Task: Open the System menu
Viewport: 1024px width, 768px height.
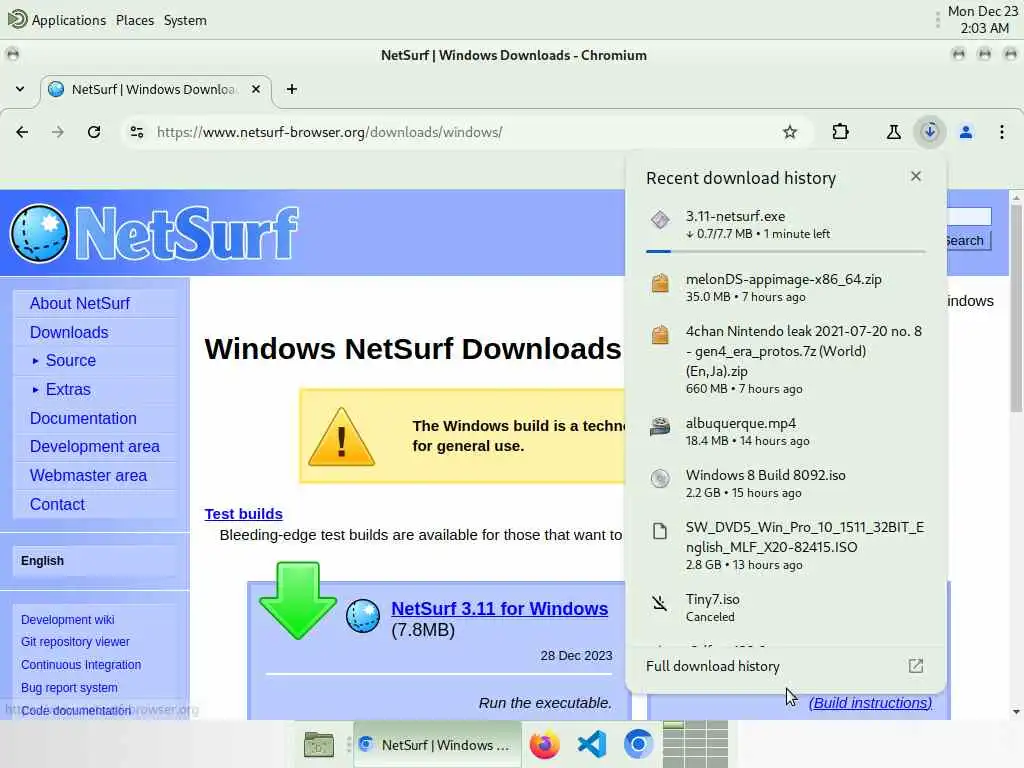Action: pyautogui.click(x=185, y=20)
